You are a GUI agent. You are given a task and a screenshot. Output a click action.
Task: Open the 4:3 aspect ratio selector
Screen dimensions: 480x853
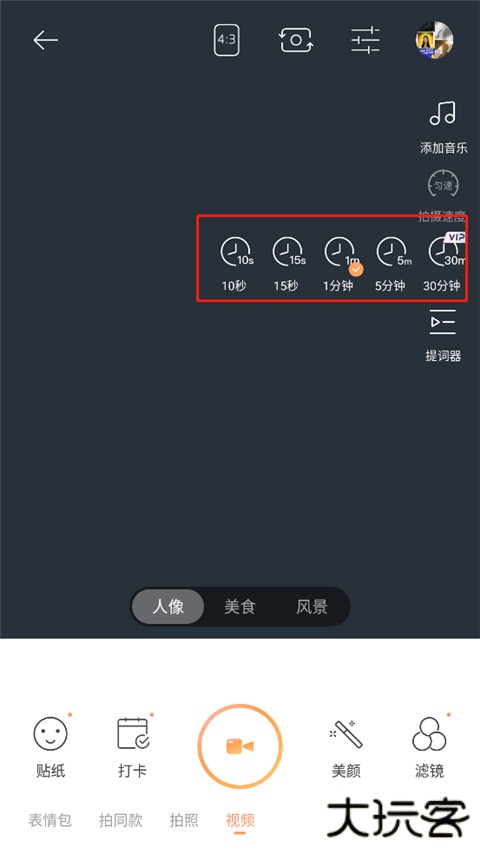226,39
